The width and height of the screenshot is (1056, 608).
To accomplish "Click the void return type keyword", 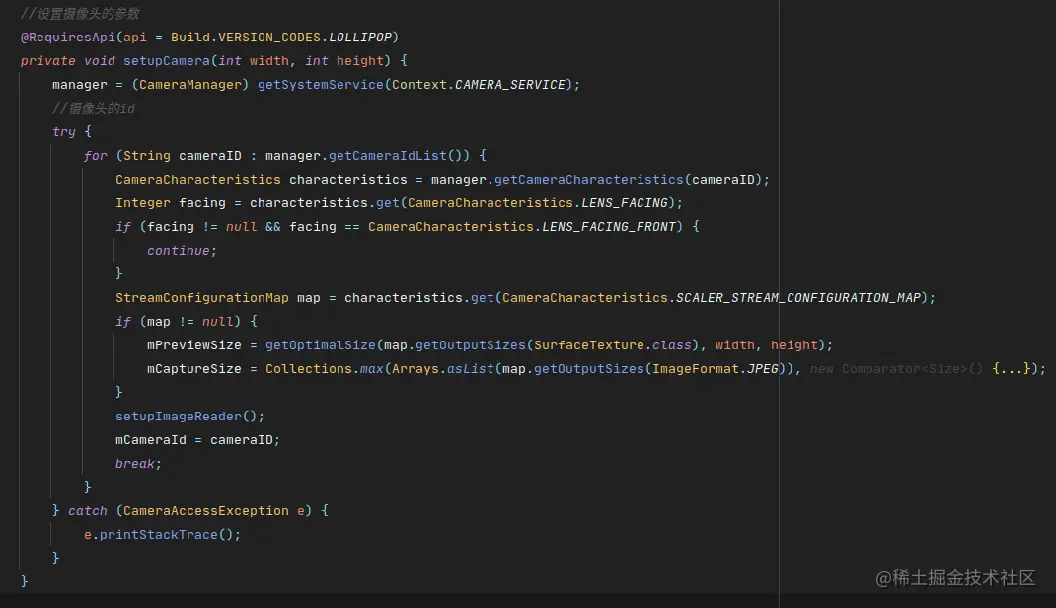I will tap(100, 61).
